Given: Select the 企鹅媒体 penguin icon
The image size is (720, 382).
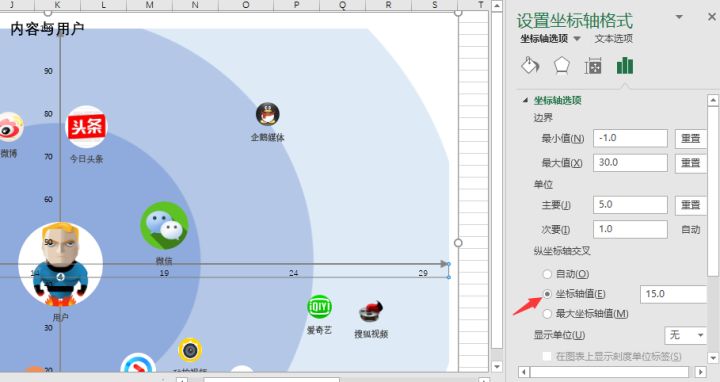Looking at the screenshot, I should (268, 114).
